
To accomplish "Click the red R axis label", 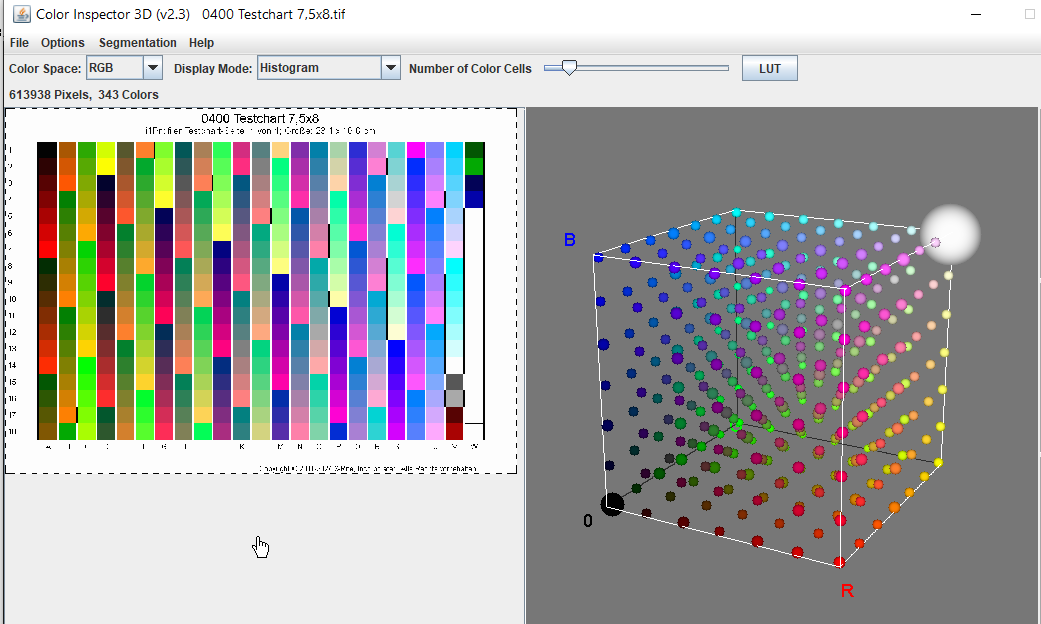I will click(847, 591).
